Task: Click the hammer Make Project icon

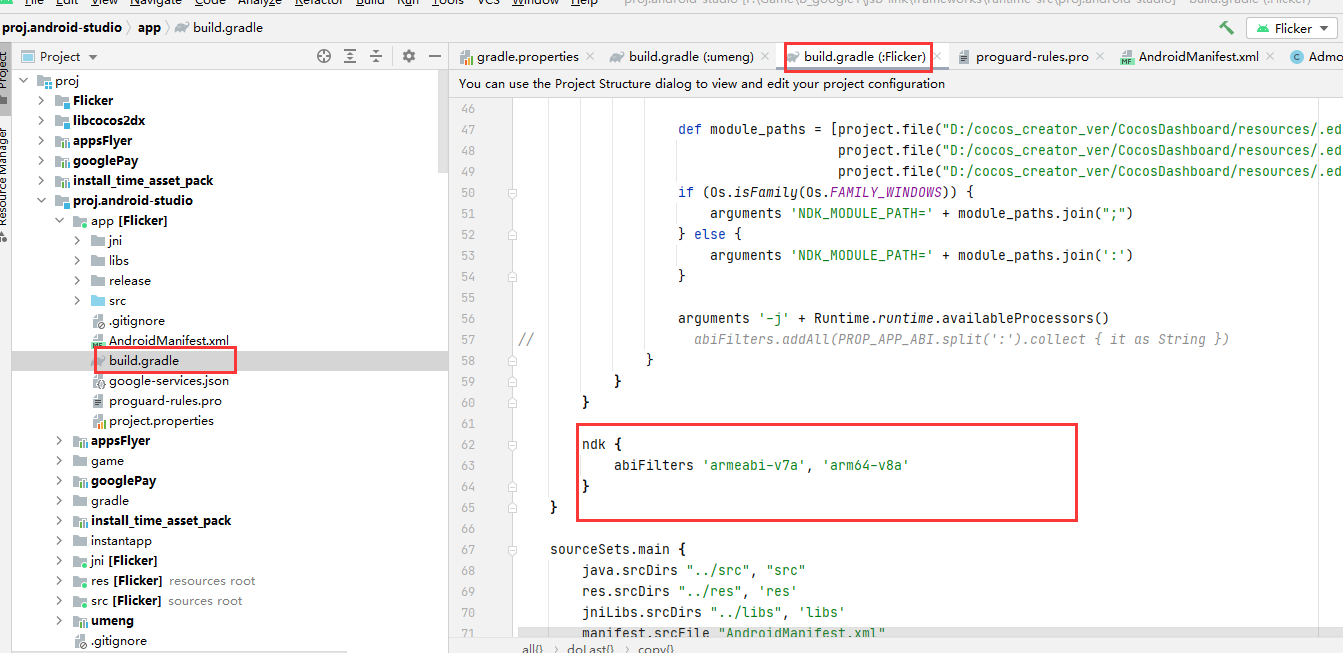Action: 1226,28
